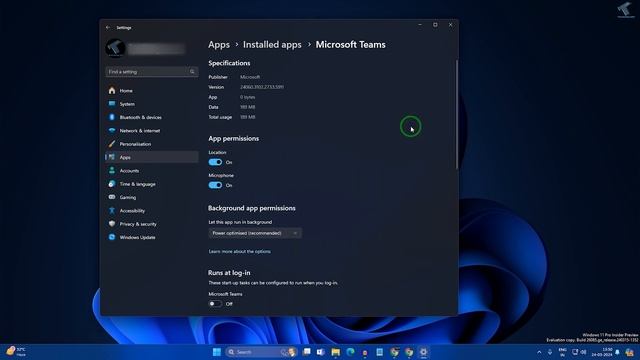Click the Network wifi icon in sidebar

[x=112, y=131]
